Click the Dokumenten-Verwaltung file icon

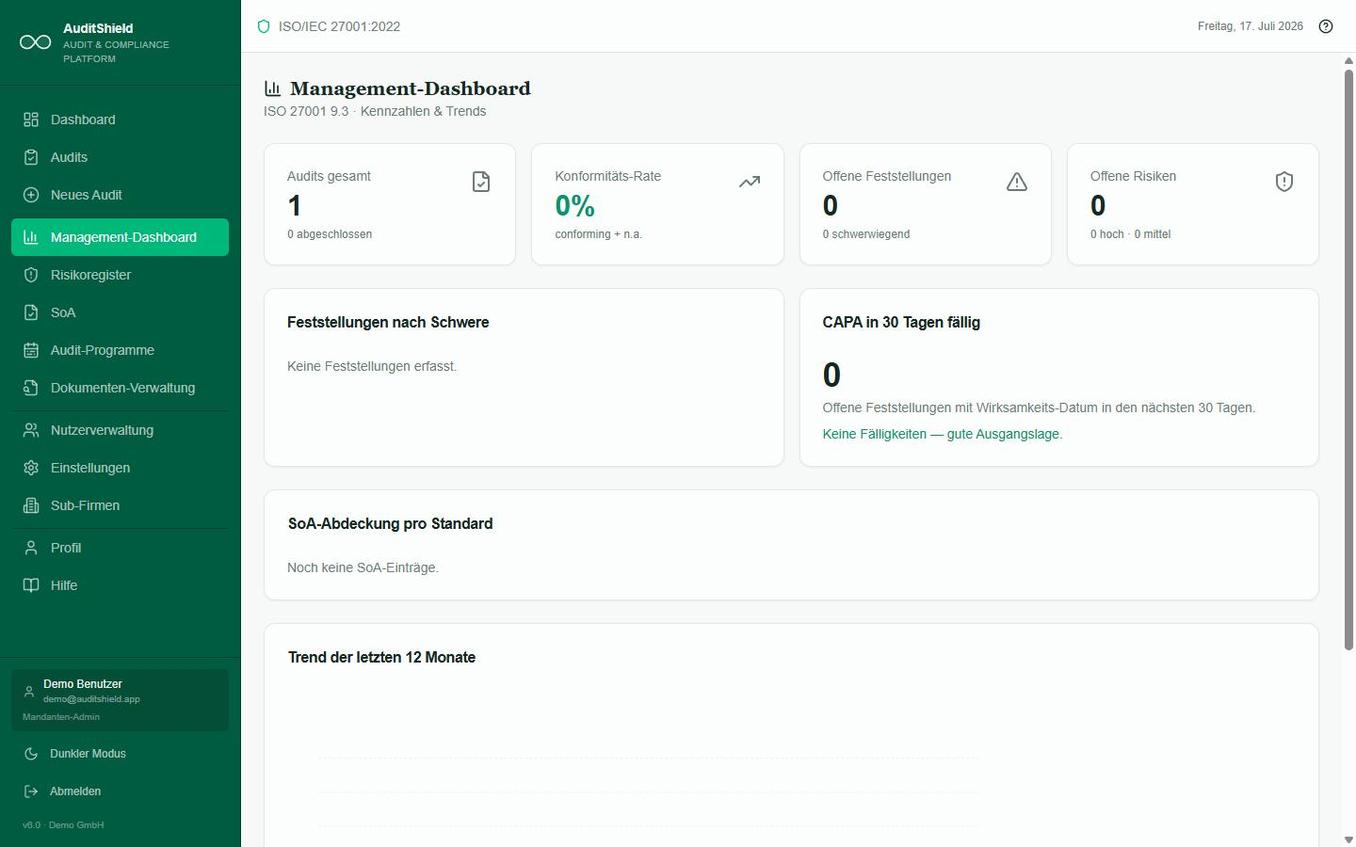31,388
